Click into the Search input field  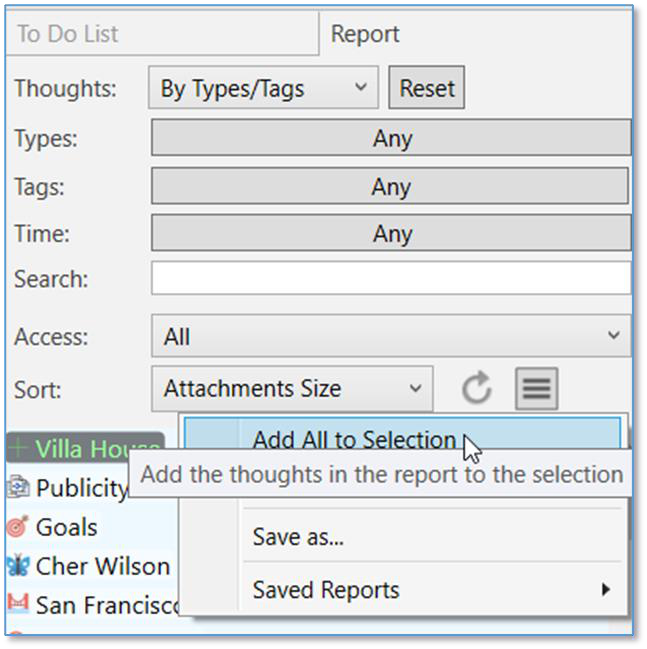[391, 279]
